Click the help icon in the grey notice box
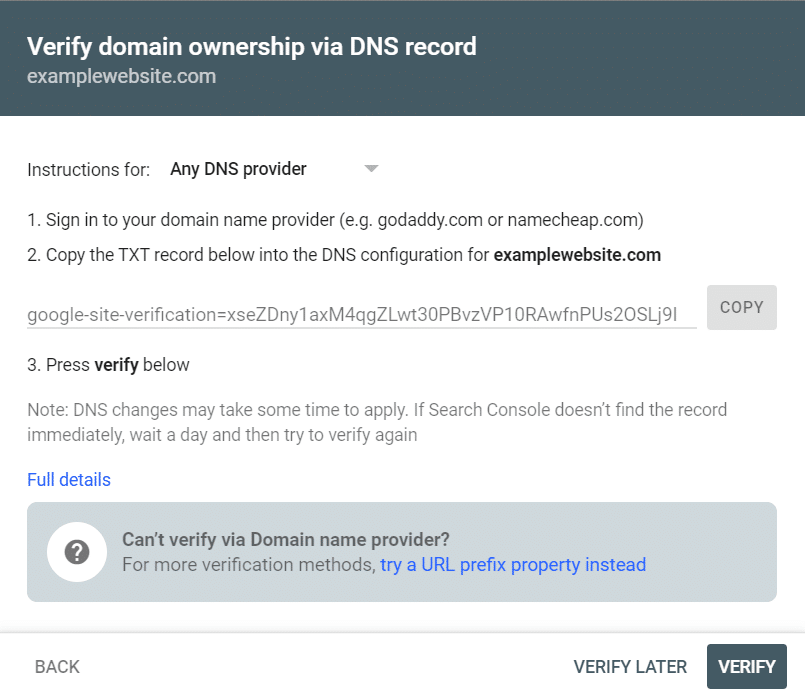Screen dimensions: 805x700 pos(77,552)
